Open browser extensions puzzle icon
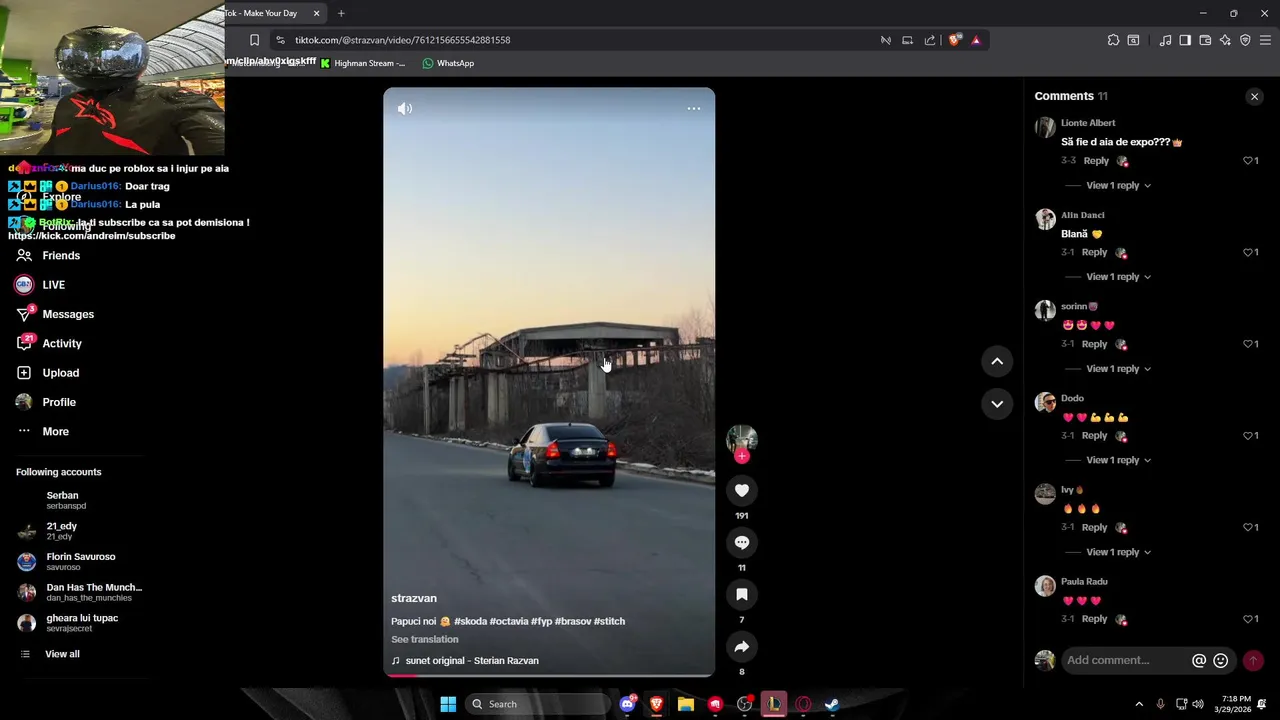1280x720 pixels. [x=1113, y=40]
